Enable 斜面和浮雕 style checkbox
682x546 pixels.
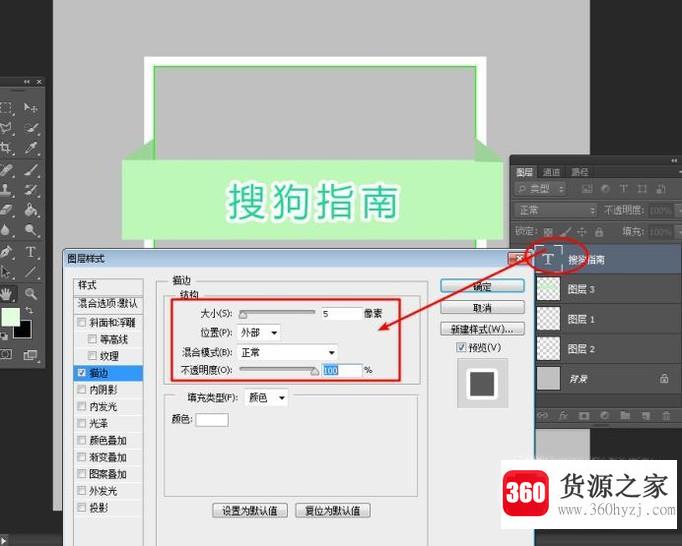tap(81, 322)
